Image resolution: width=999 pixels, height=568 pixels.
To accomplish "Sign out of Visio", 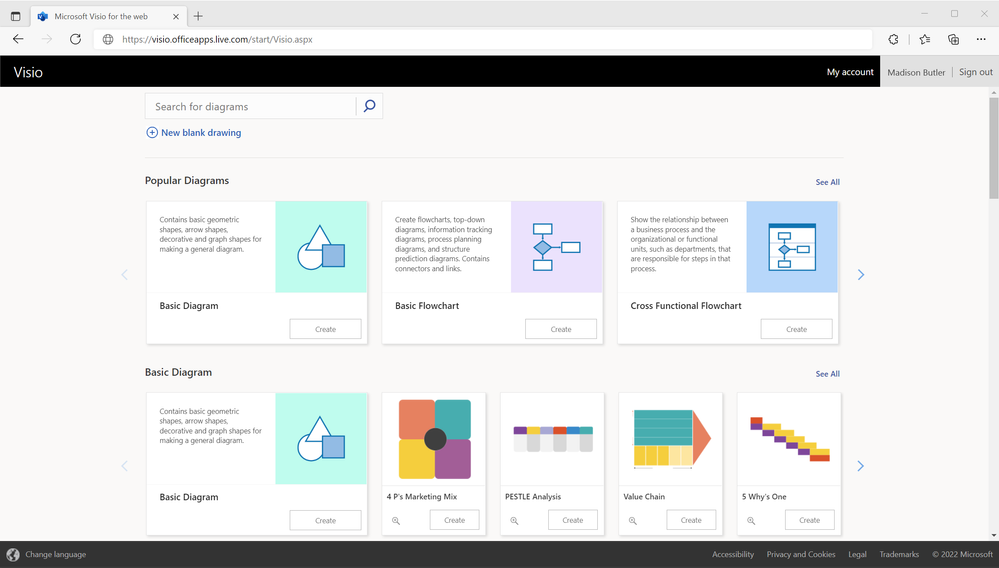I will 976,72.
